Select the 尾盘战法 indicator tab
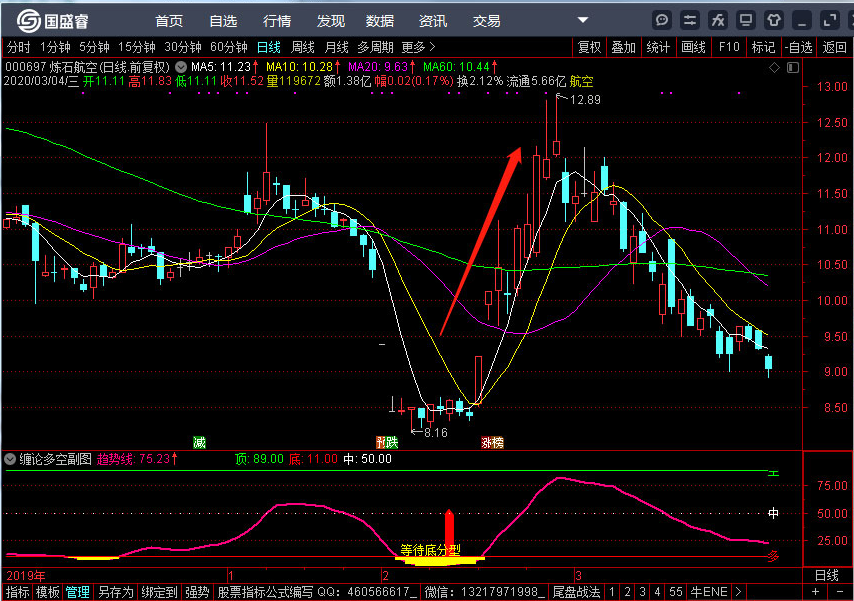Screen dimensions: 854x601 [576, 592]
